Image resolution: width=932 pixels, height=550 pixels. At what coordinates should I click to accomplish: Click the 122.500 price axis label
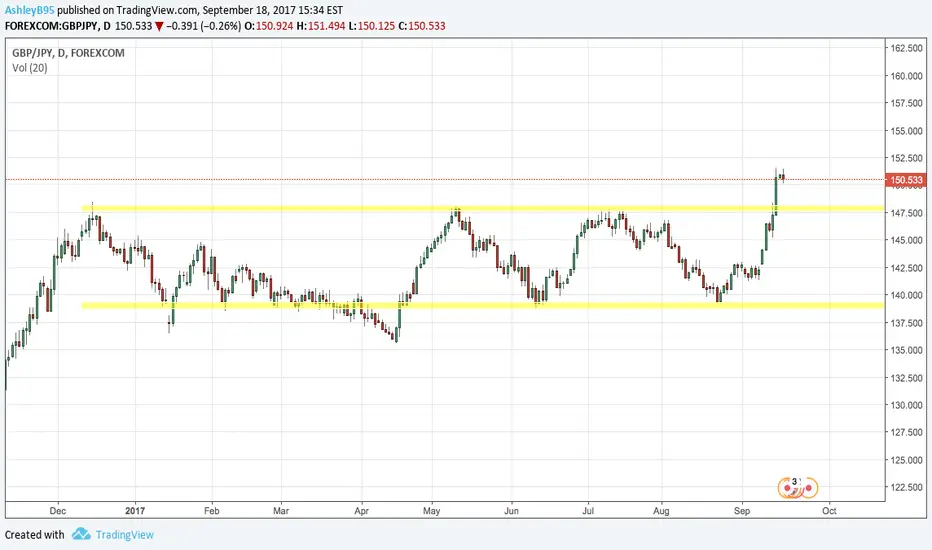[906, 487]
